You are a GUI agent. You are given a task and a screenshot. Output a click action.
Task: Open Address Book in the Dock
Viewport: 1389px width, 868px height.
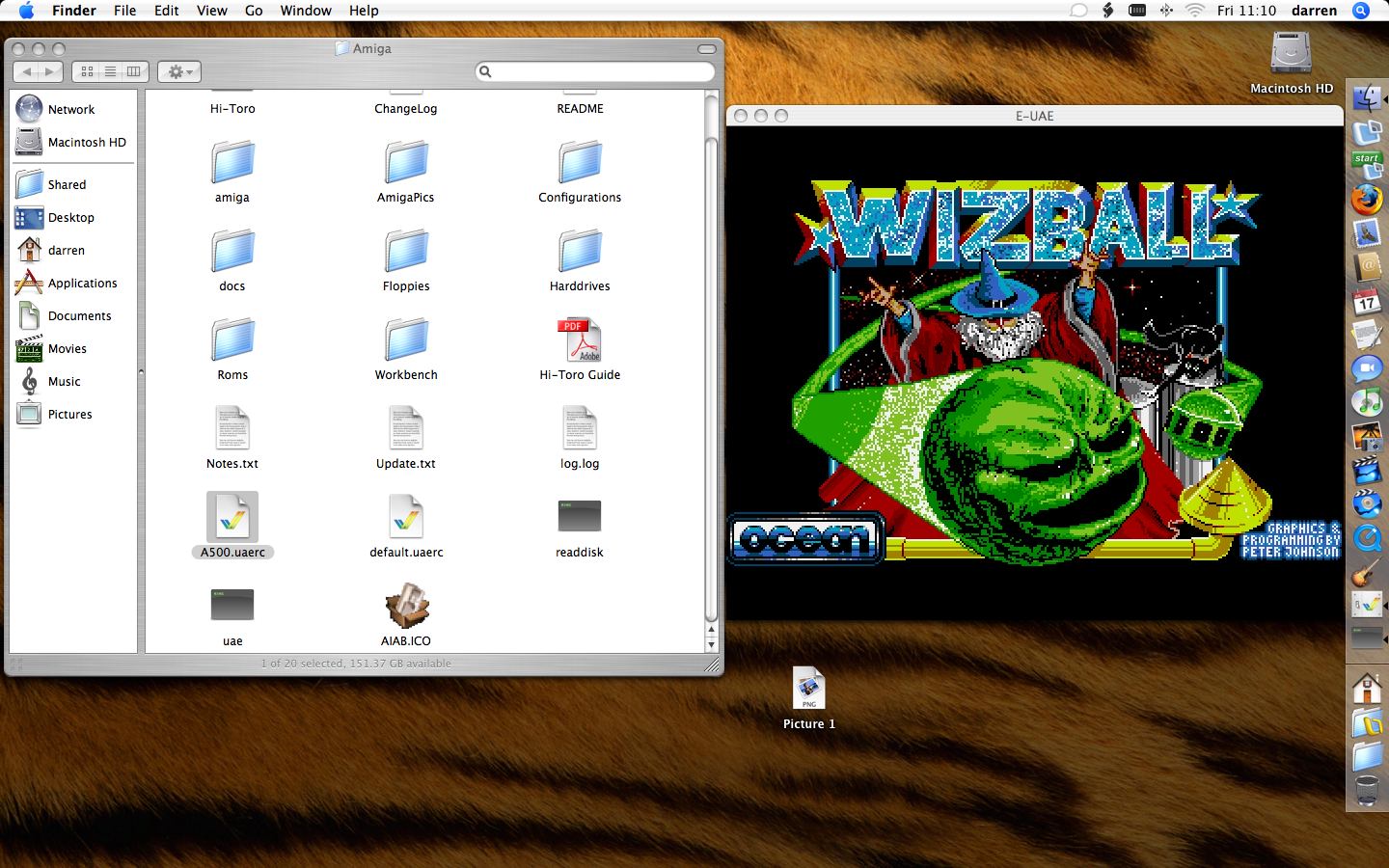click(1367, 267)
